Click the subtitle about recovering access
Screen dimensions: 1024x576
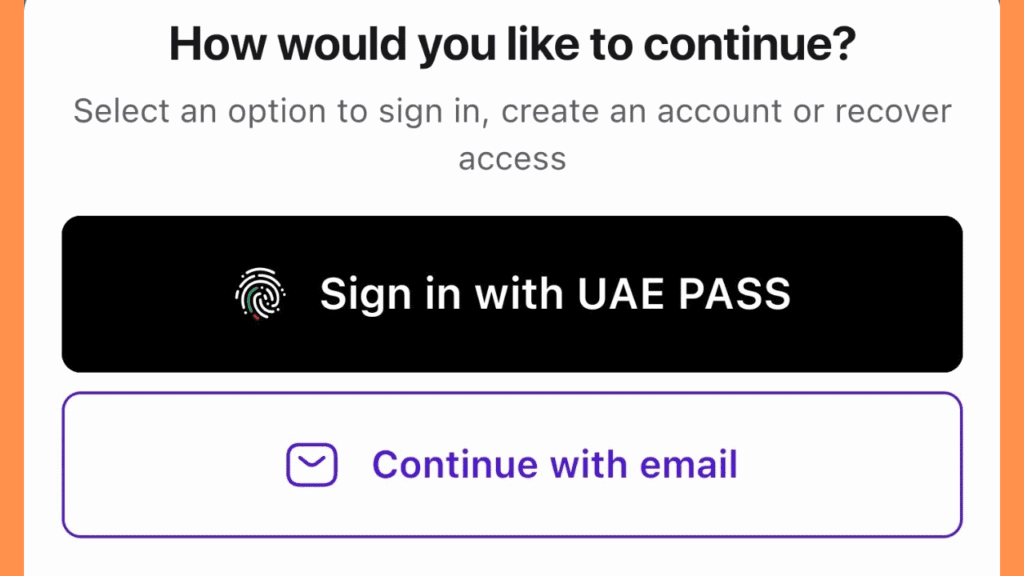(512, 133)
